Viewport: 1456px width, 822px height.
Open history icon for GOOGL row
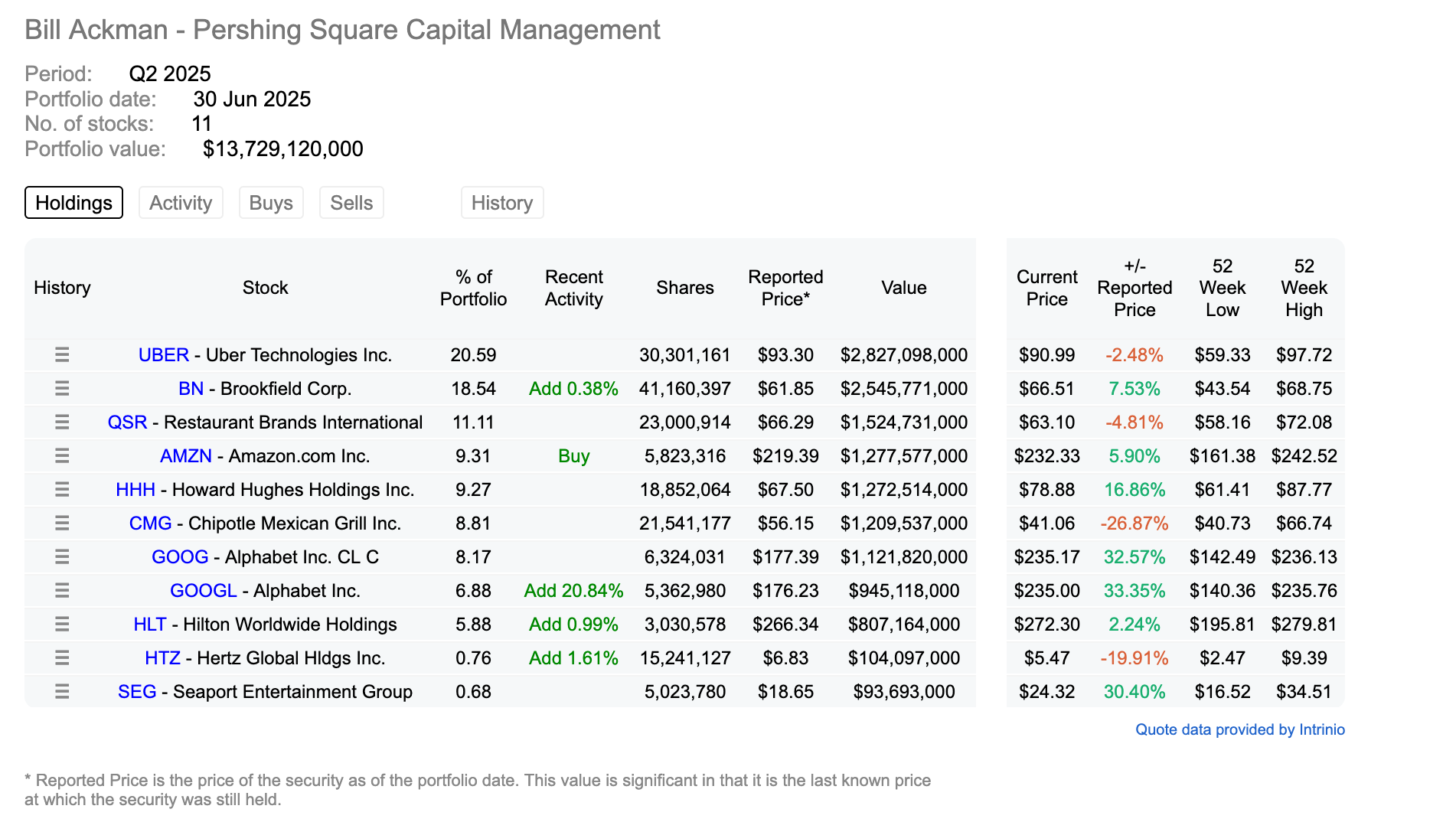pyautogui.click(x=62, y=590)
